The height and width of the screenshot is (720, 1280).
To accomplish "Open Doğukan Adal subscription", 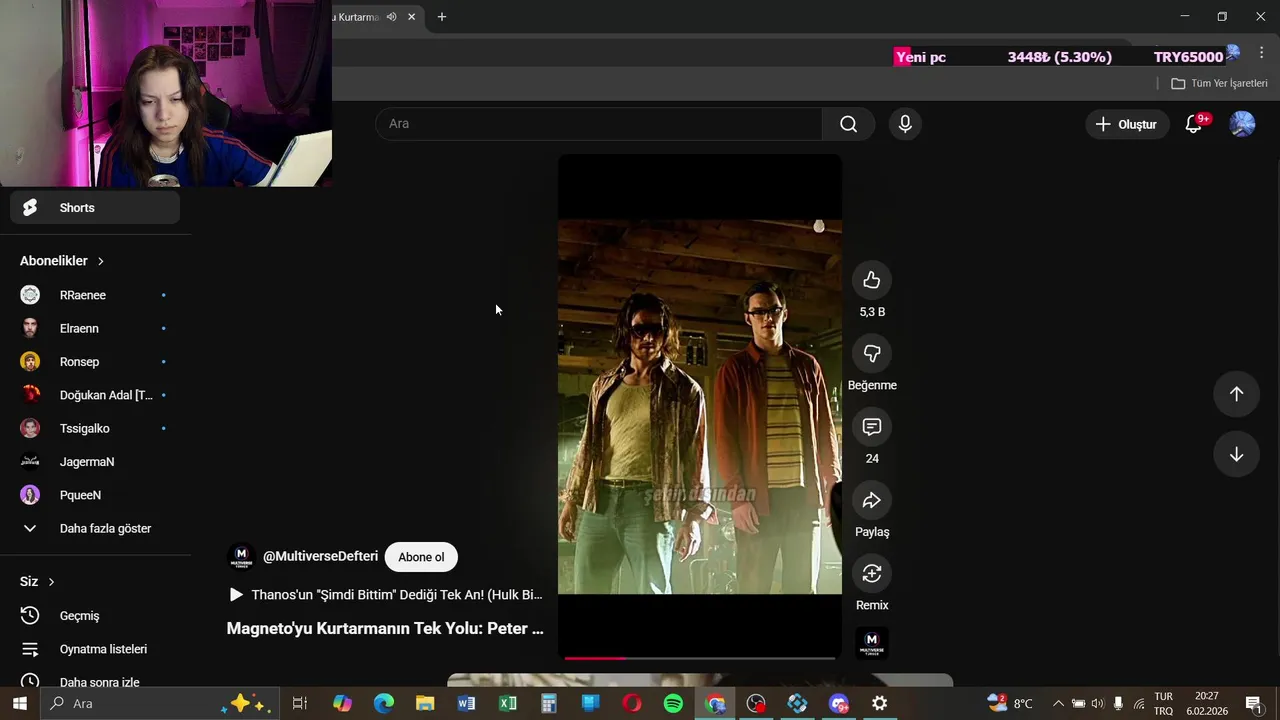I will (95, 395).
